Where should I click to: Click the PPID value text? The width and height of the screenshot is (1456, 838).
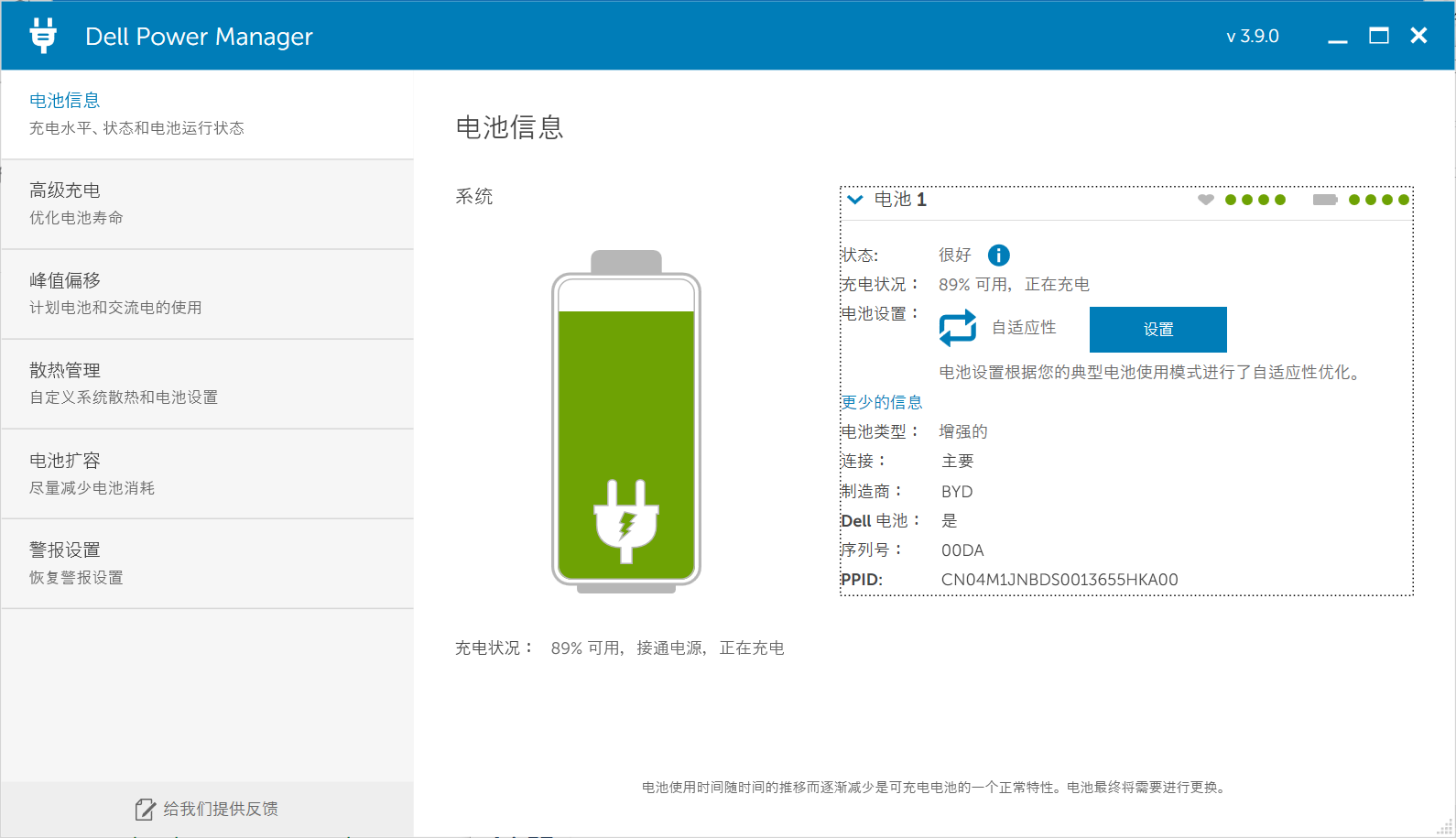pyautogui.click(x=1059, y=580)
